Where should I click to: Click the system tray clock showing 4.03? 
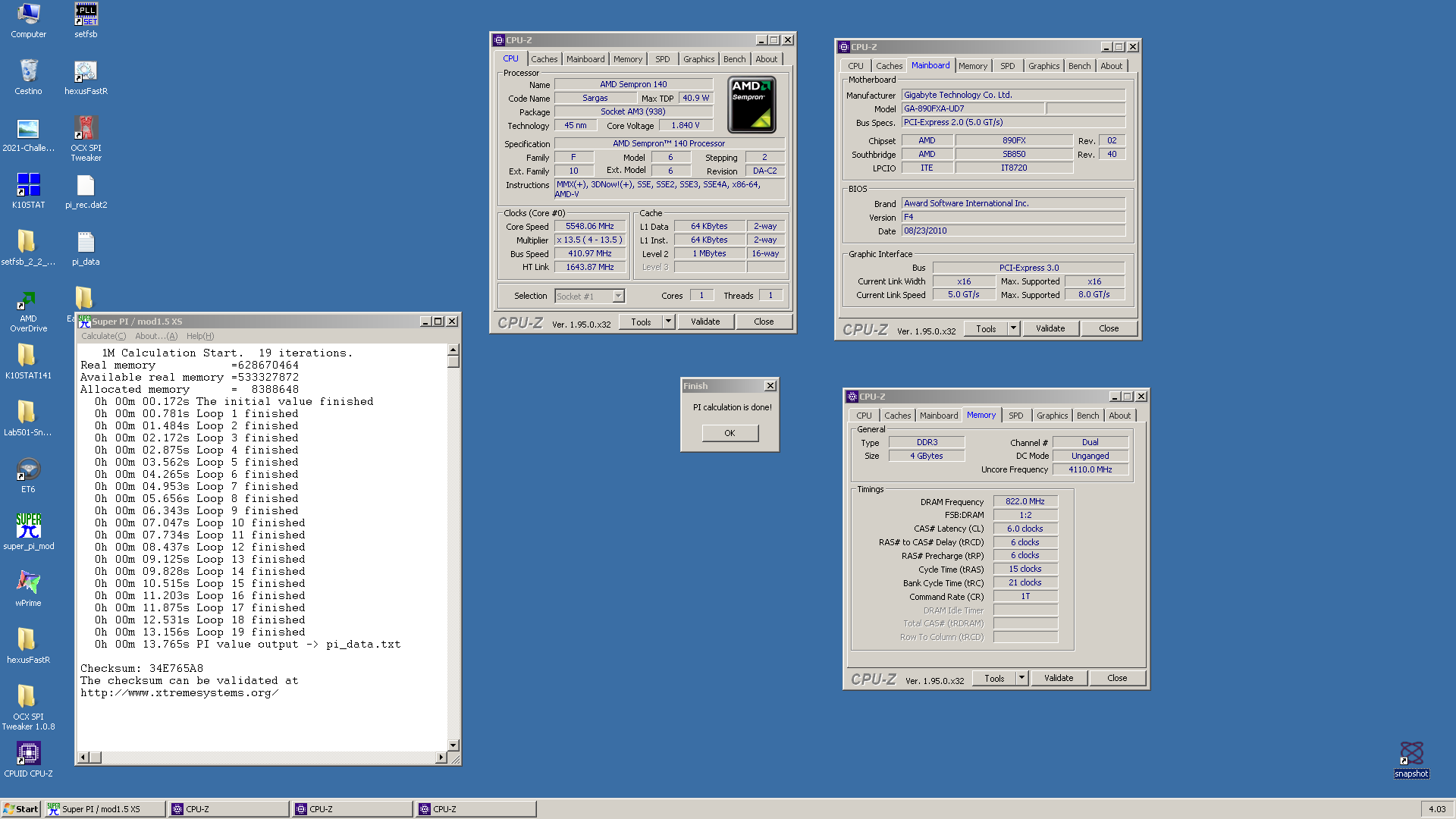1437,809
